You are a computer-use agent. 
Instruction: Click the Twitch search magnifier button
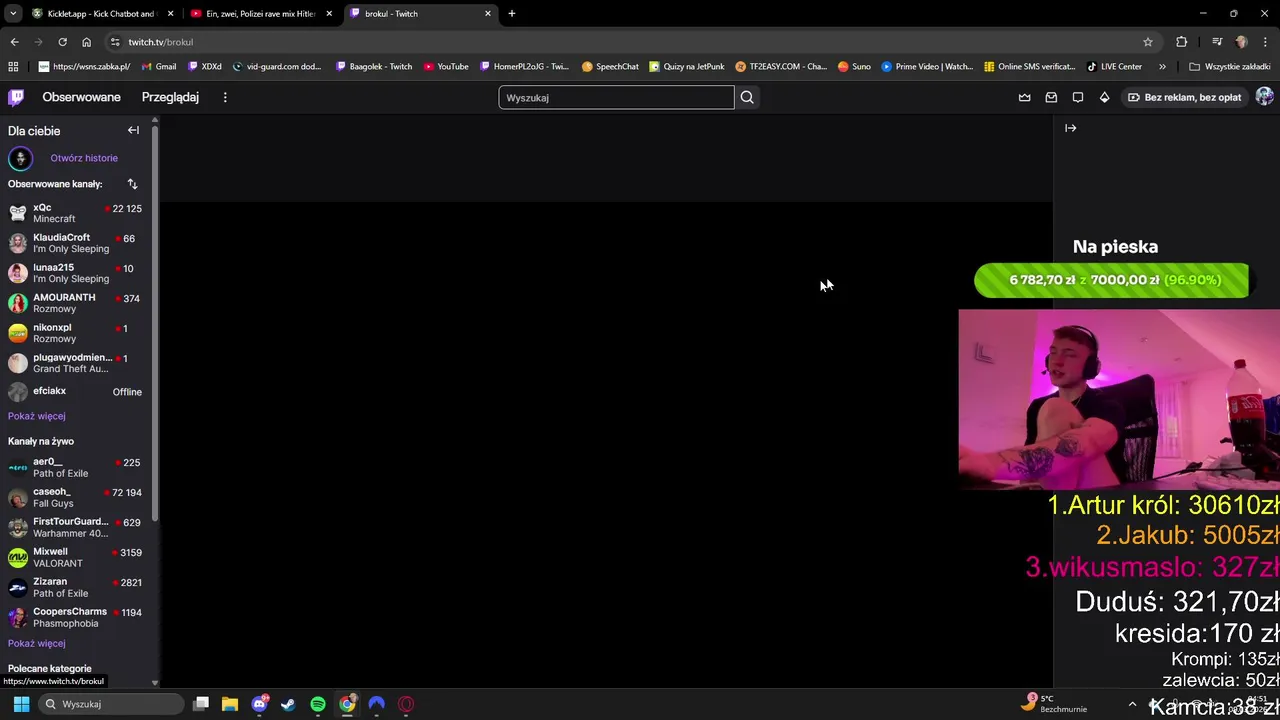click(x=747, y=97)
